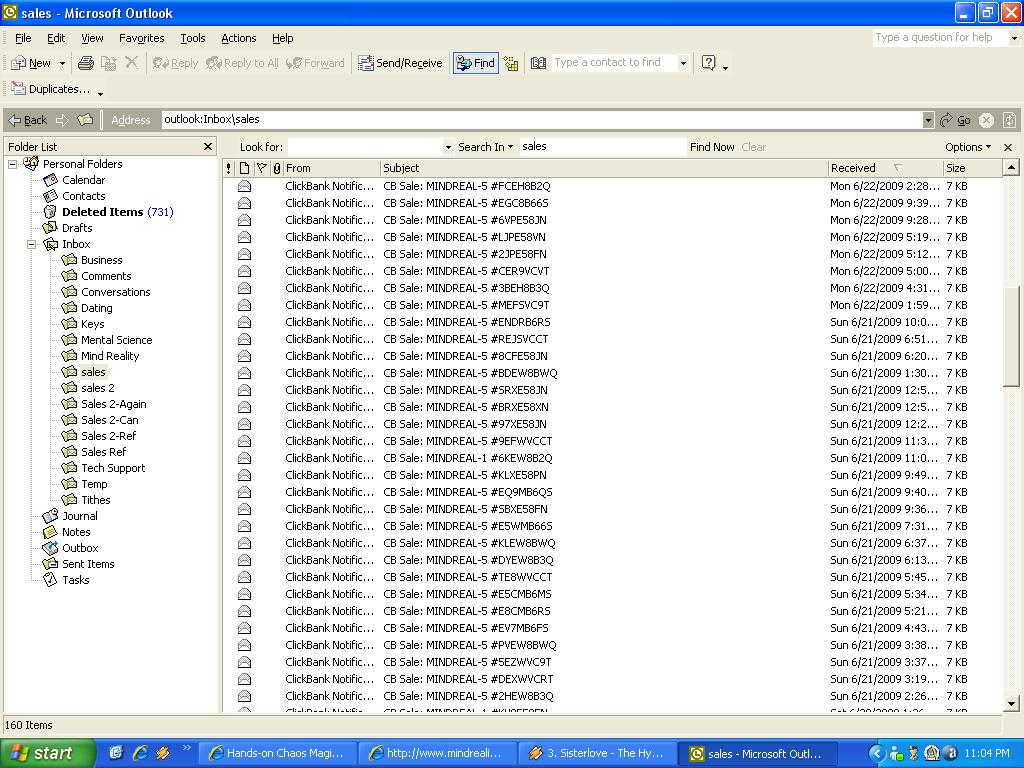Click the Microsoft Outlook Help question icon

pyautogui.click(x=709, y=63)
